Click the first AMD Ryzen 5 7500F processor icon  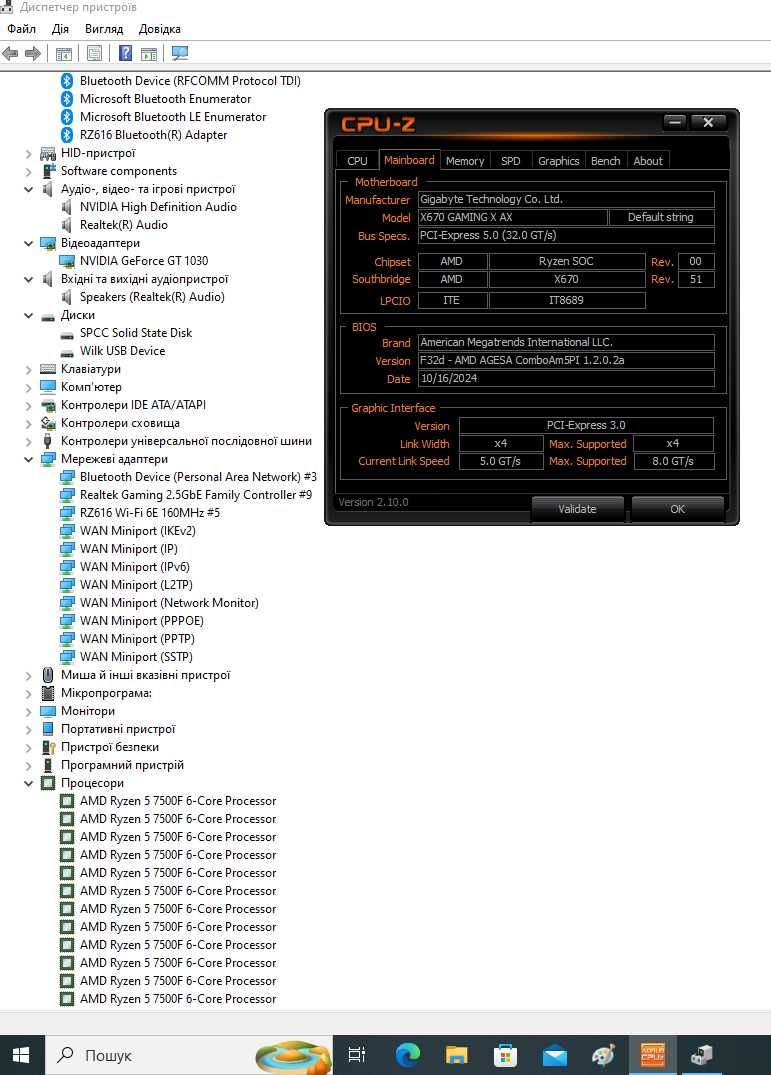click(x=67, y=801)
